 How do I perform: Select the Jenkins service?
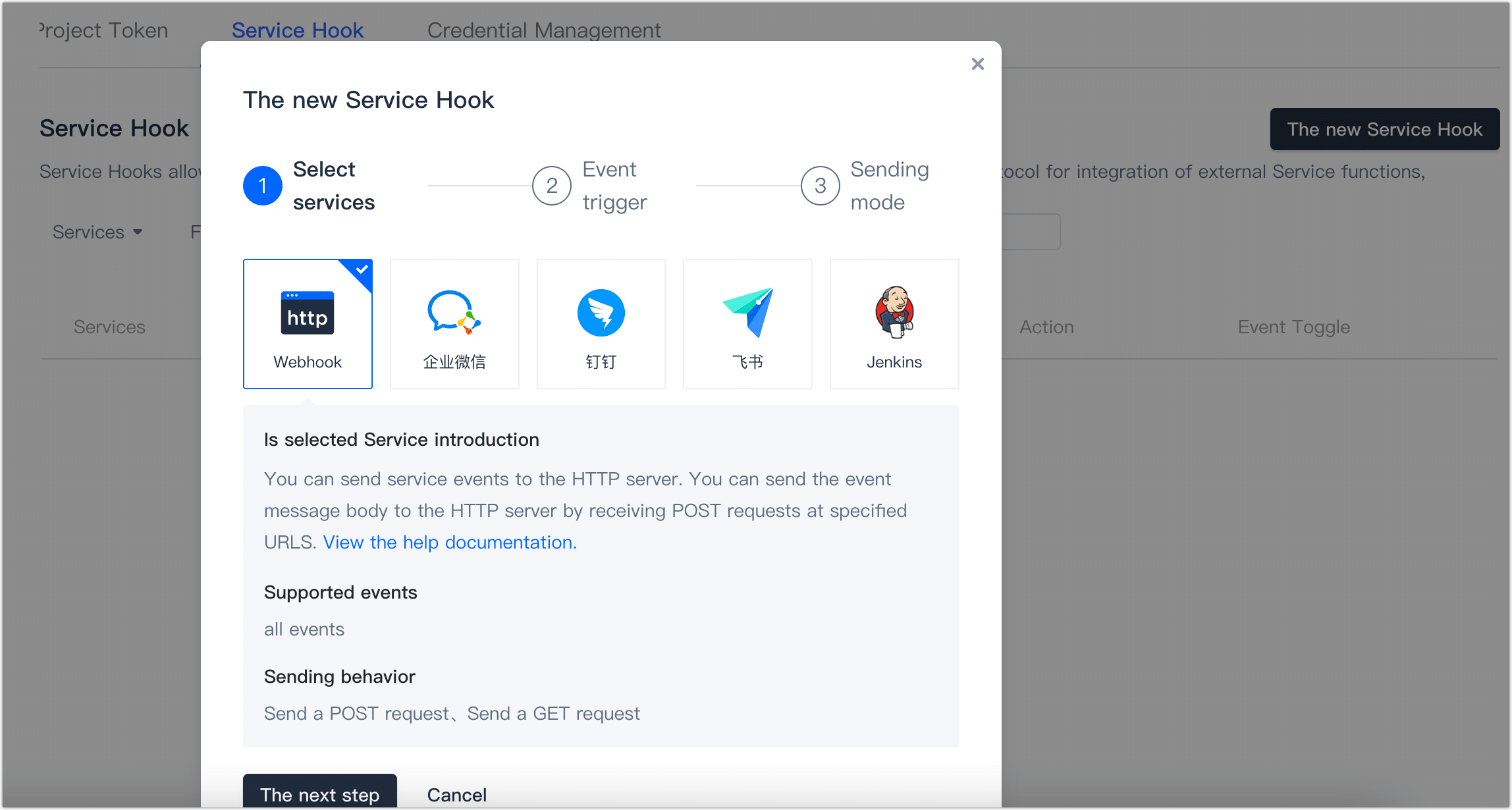click(894, 323)
